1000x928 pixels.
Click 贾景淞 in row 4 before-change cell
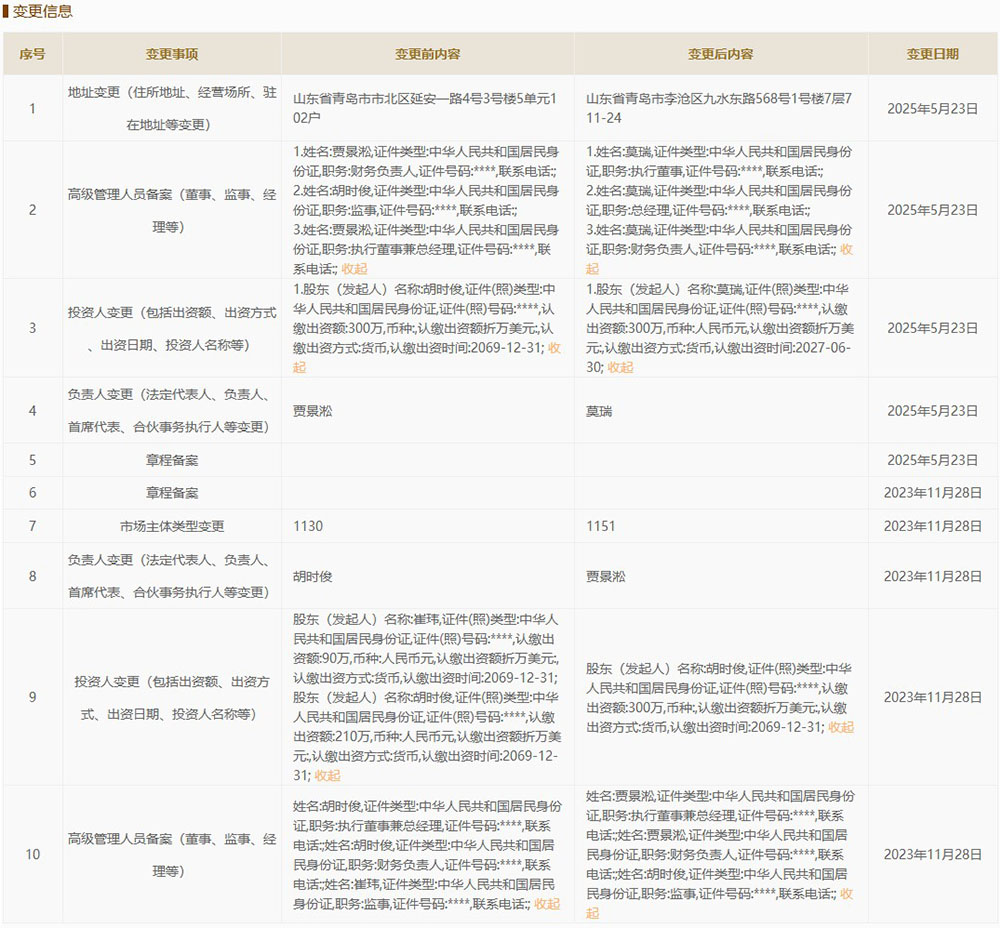coord(312,411)
